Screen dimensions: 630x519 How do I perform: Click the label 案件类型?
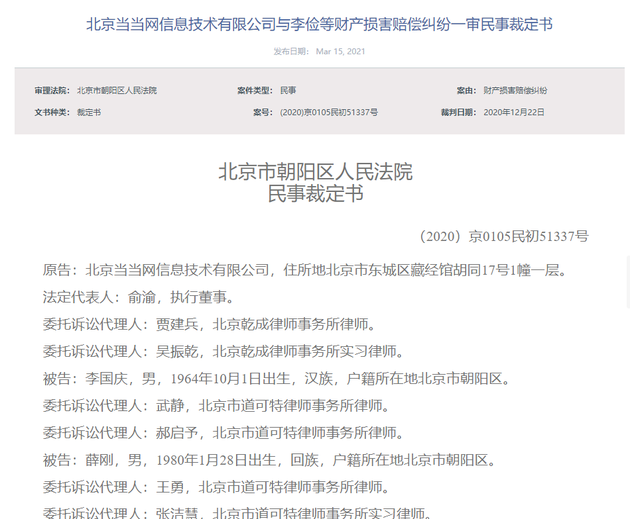255,90
